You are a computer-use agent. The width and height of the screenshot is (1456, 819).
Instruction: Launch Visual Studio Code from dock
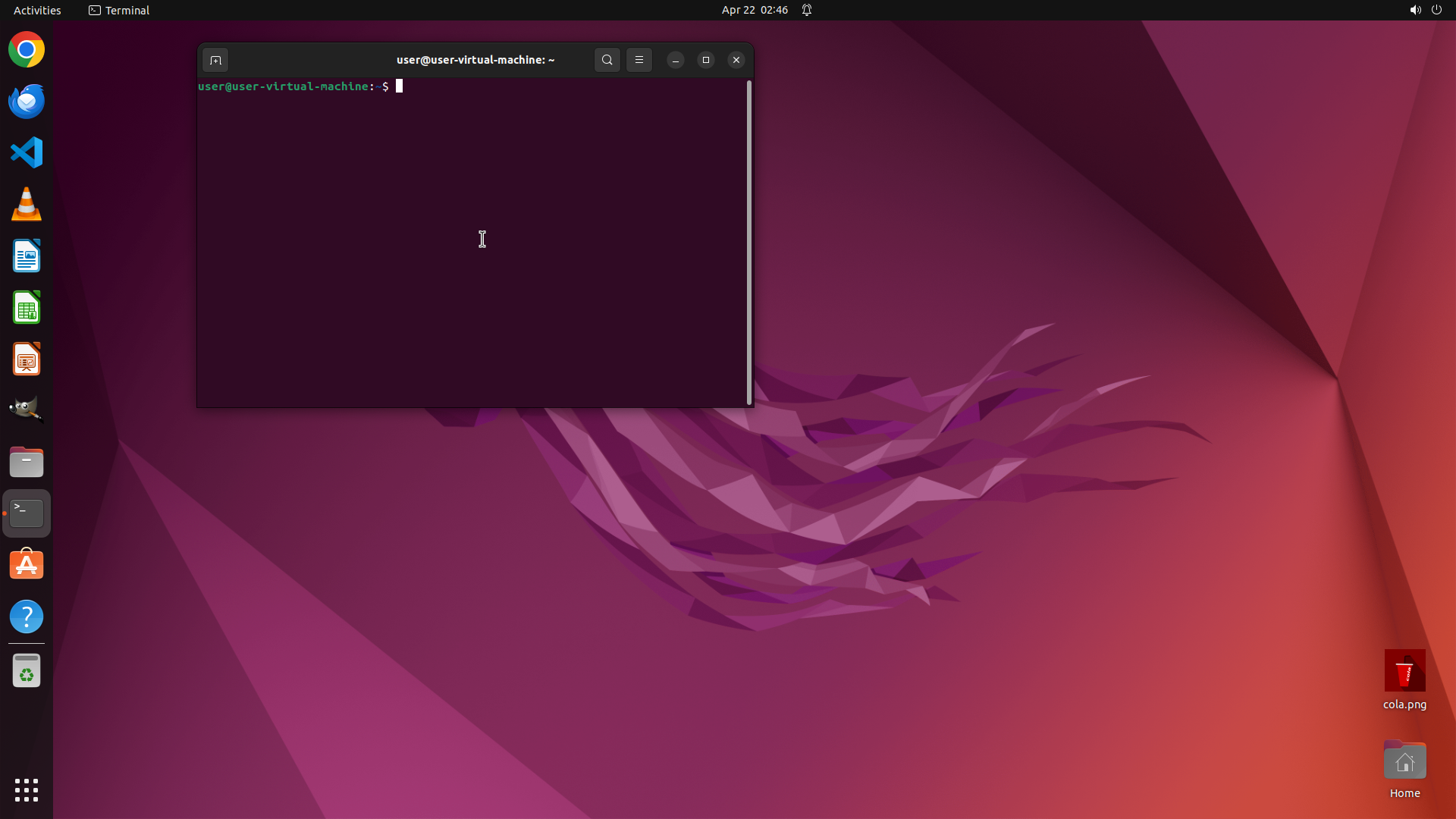(x=27, y=152)
